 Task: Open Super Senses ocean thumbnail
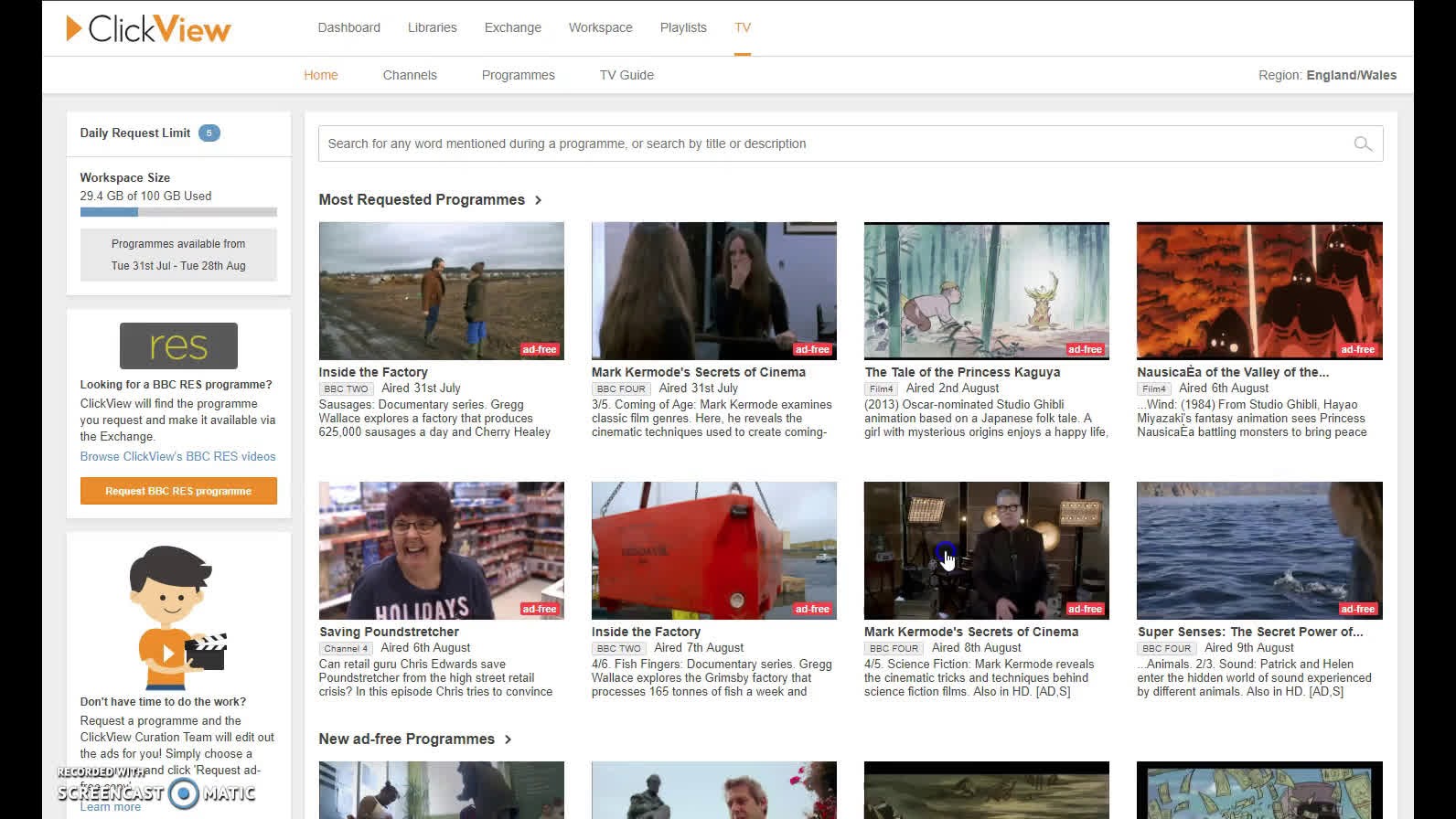tap(1259, 550)
